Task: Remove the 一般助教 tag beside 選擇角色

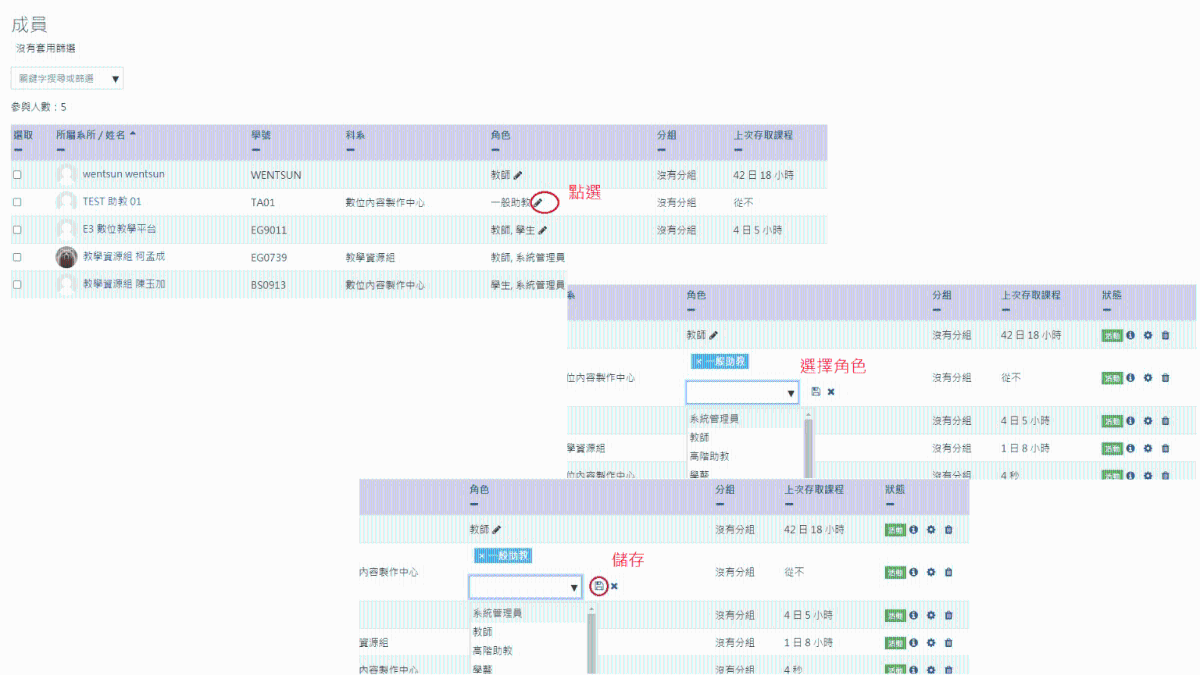Action: pos(699,361)
